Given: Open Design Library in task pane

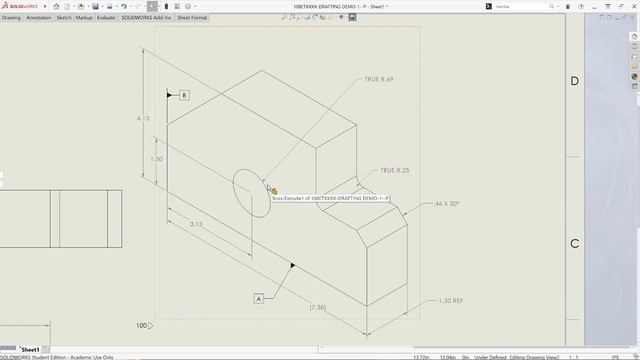Looking at the screenshot, I should click(634, 47).
